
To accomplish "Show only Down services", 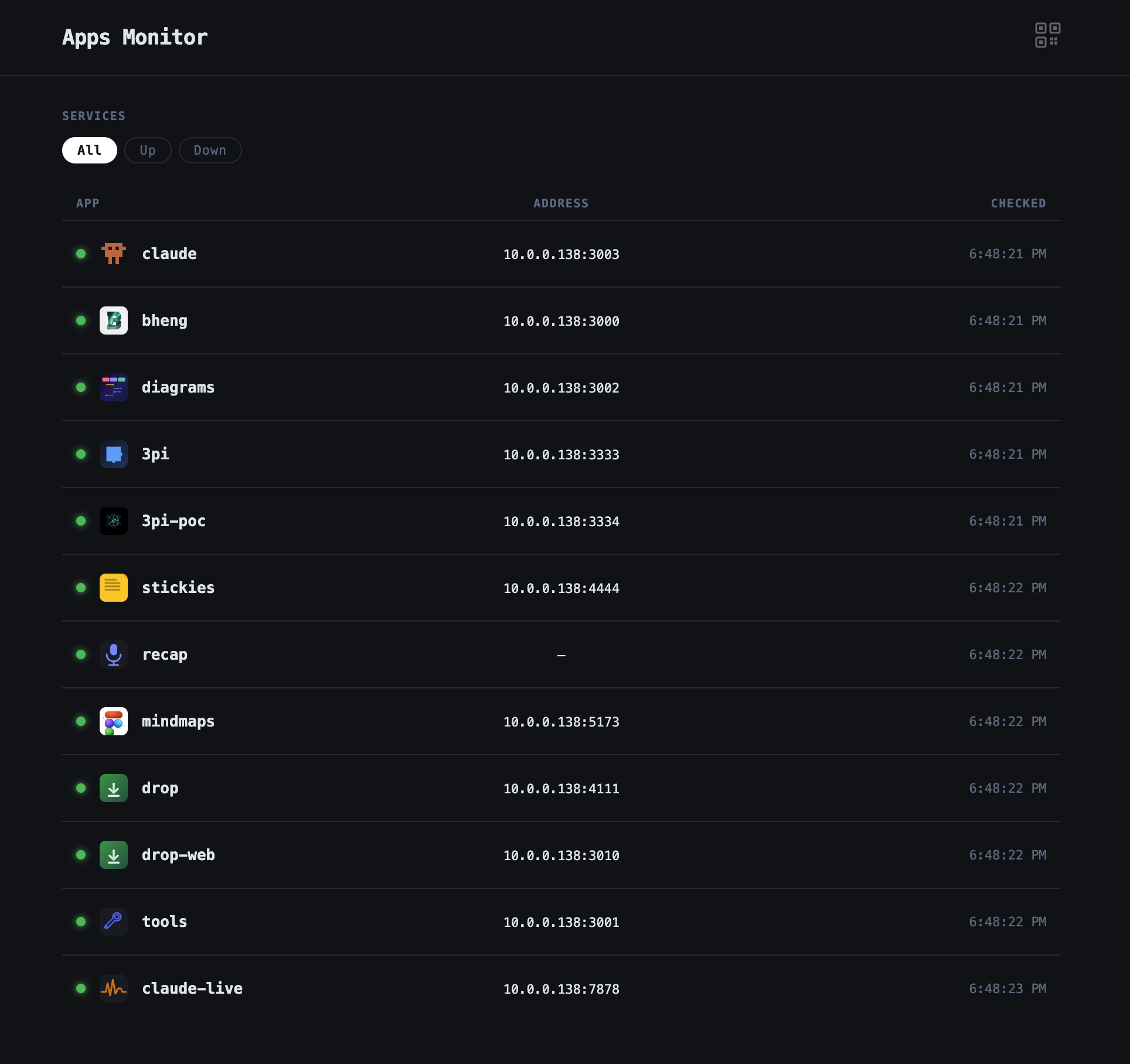I will pyautogui.click(x=210, y=151).
